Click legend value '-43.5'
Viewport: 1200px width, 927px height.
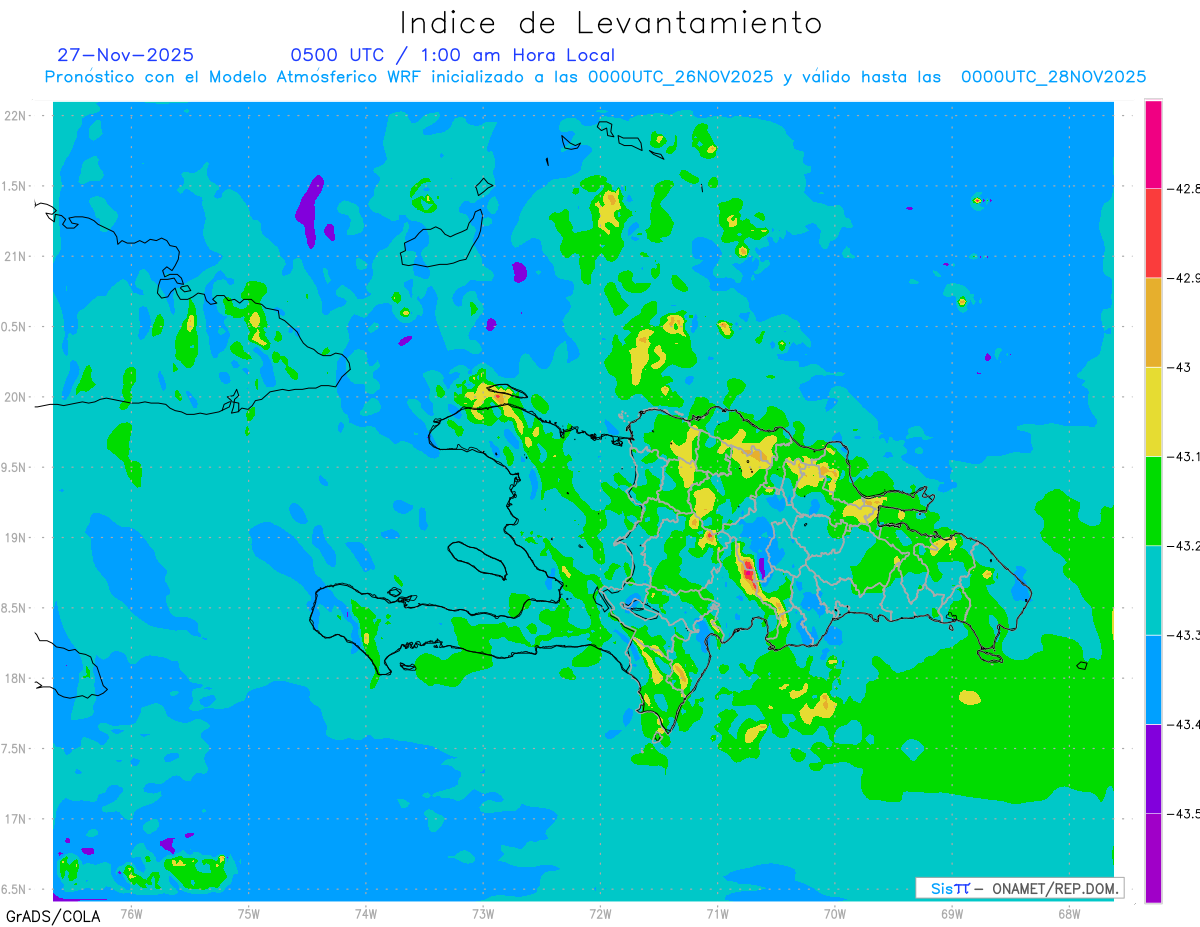pyautogui.click(x=1183, y=813)
